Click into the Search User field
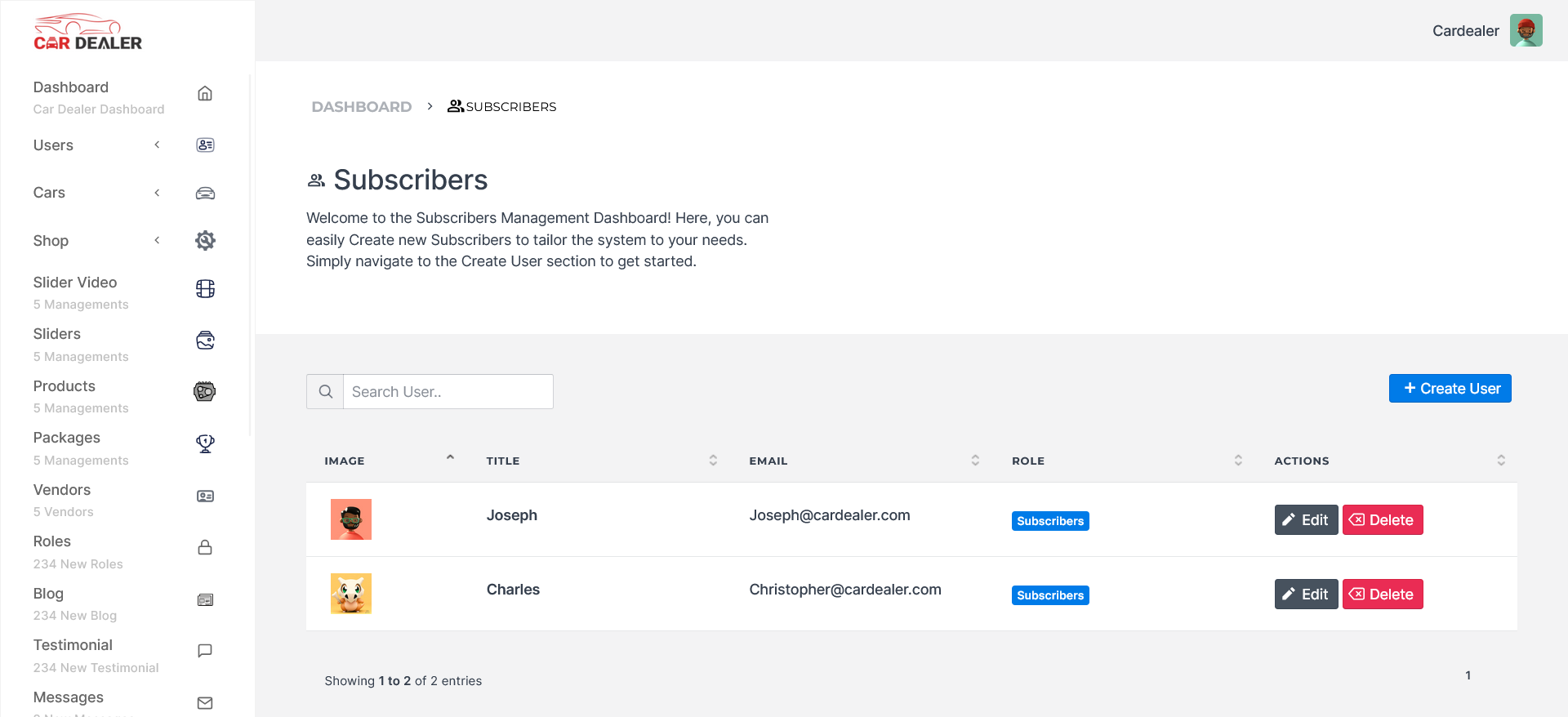 [x=448, y=392]
